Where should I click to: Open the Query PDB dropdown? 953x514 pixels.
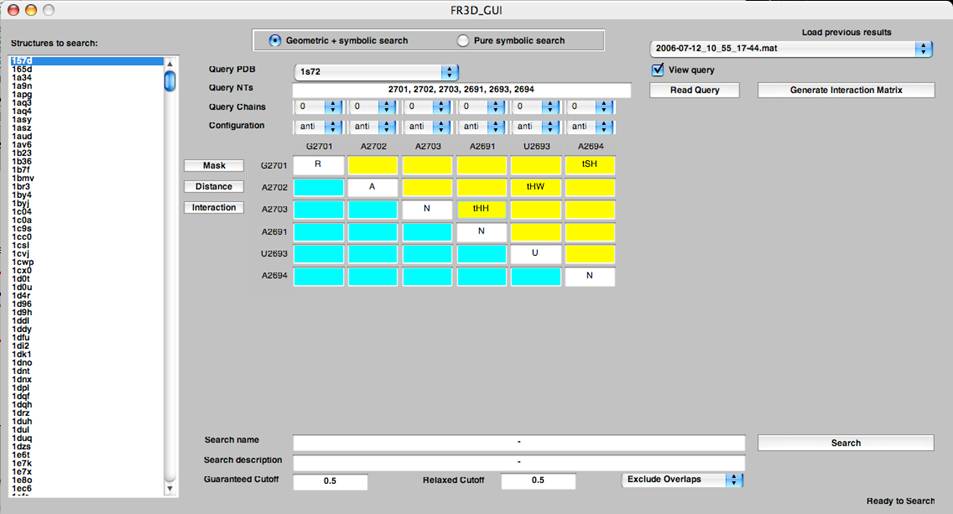tap(375, 72)
